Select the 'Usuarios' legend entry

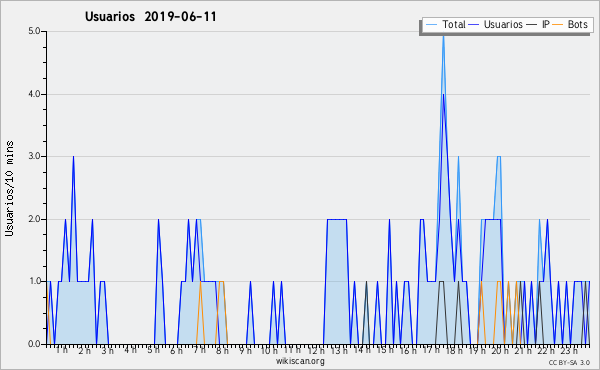coord(503,24)
